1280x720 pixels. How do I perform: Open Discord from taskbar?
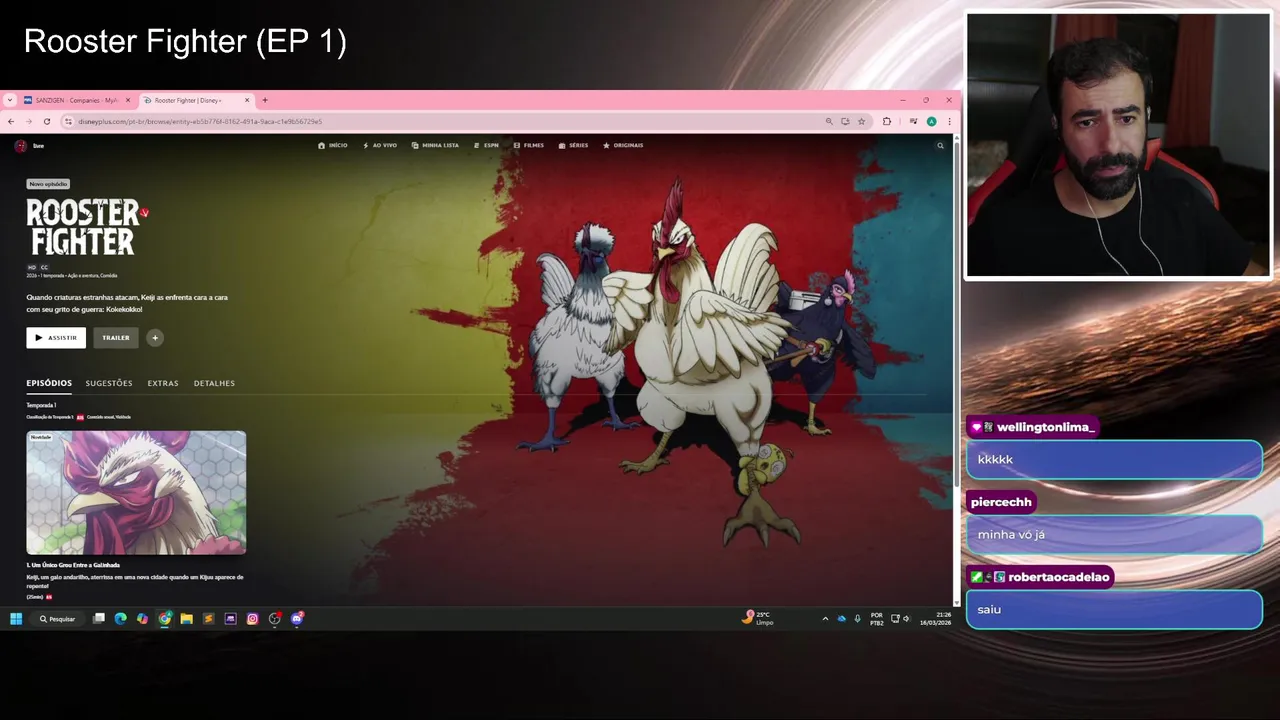point(297,619)
